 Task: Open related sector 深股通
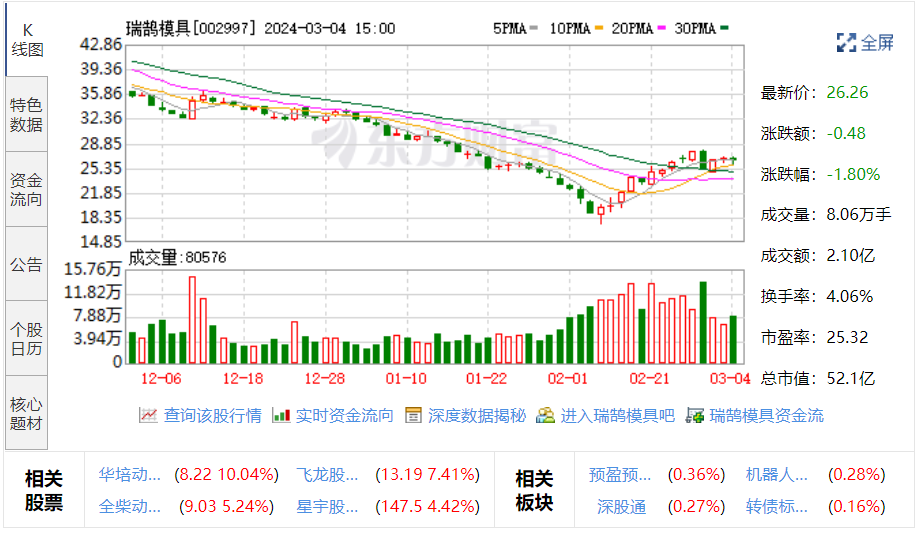(622, 506)
